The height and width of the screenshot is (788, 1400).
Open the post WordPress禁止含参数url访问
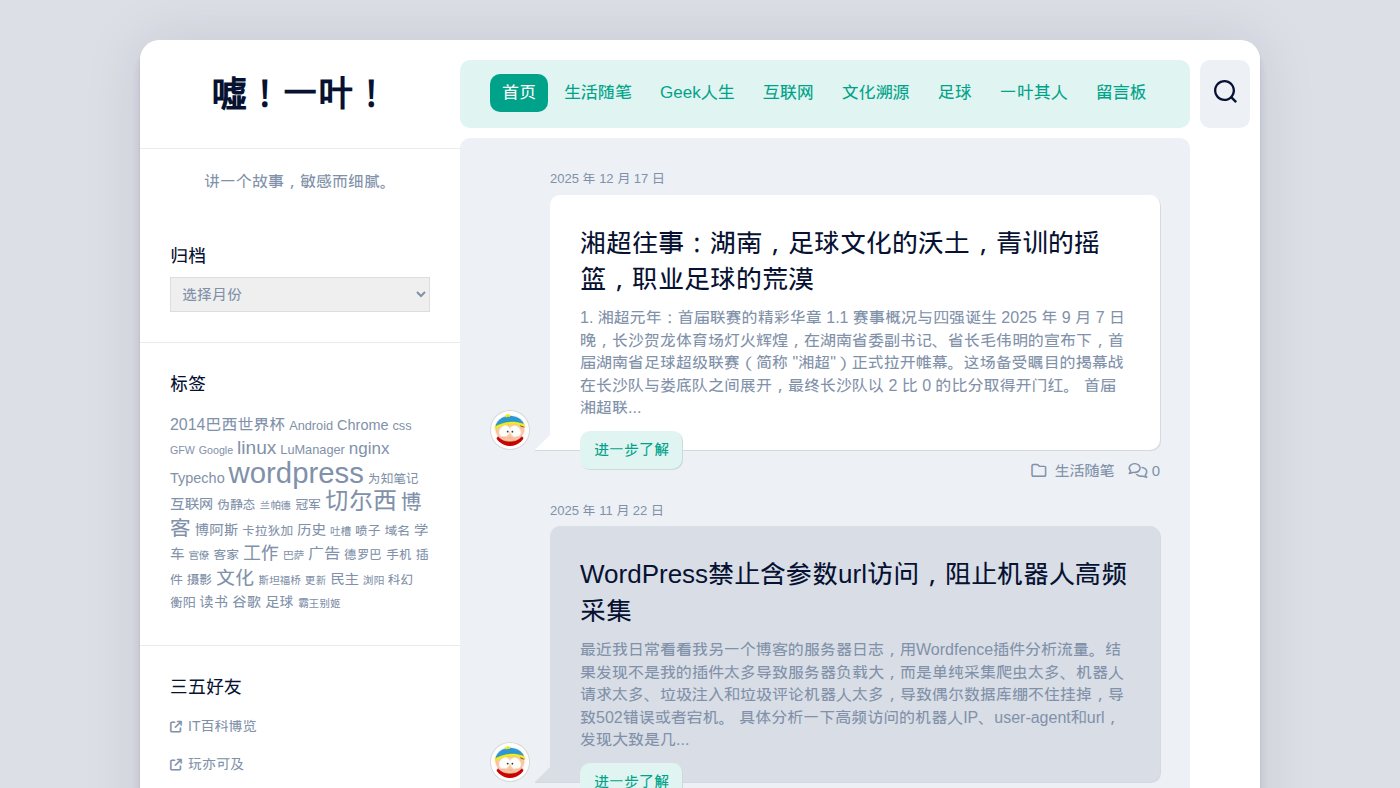click(x=853, y=592)
